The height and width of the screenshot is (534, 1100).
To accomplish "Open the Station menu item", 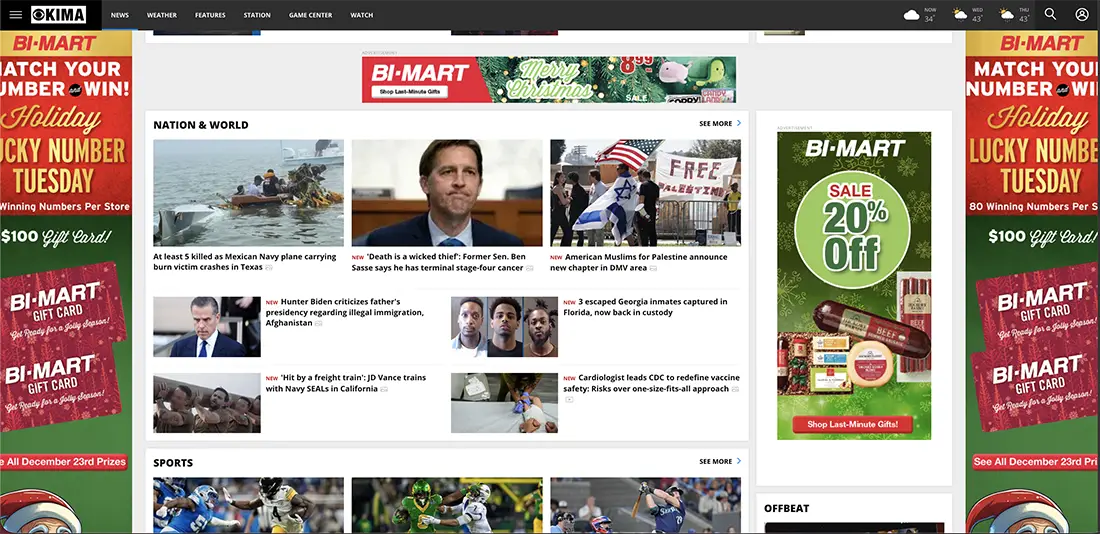I will (257, 15).
